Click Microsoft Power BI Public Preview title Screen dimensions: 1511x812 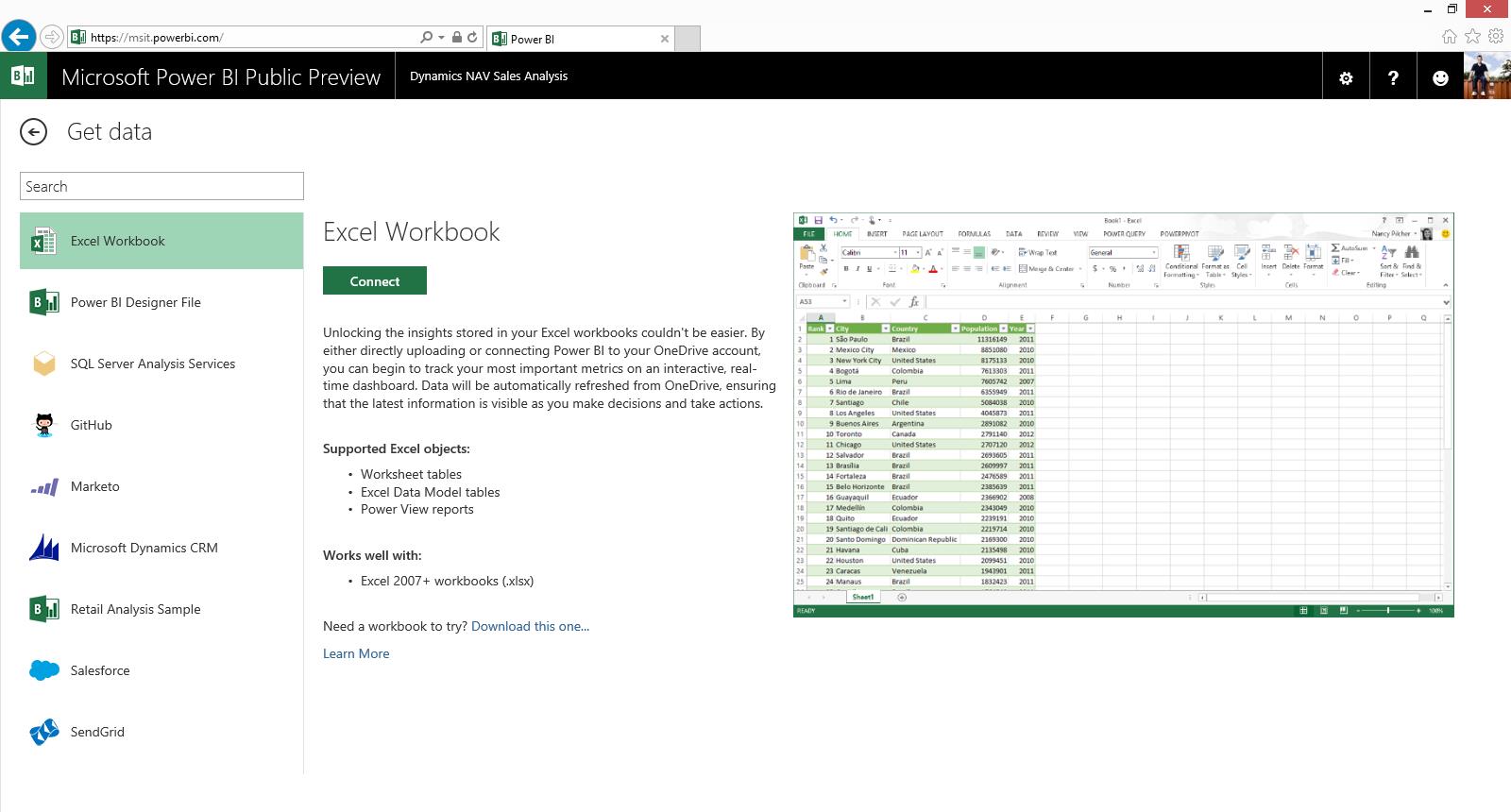(x=221, y=77)
